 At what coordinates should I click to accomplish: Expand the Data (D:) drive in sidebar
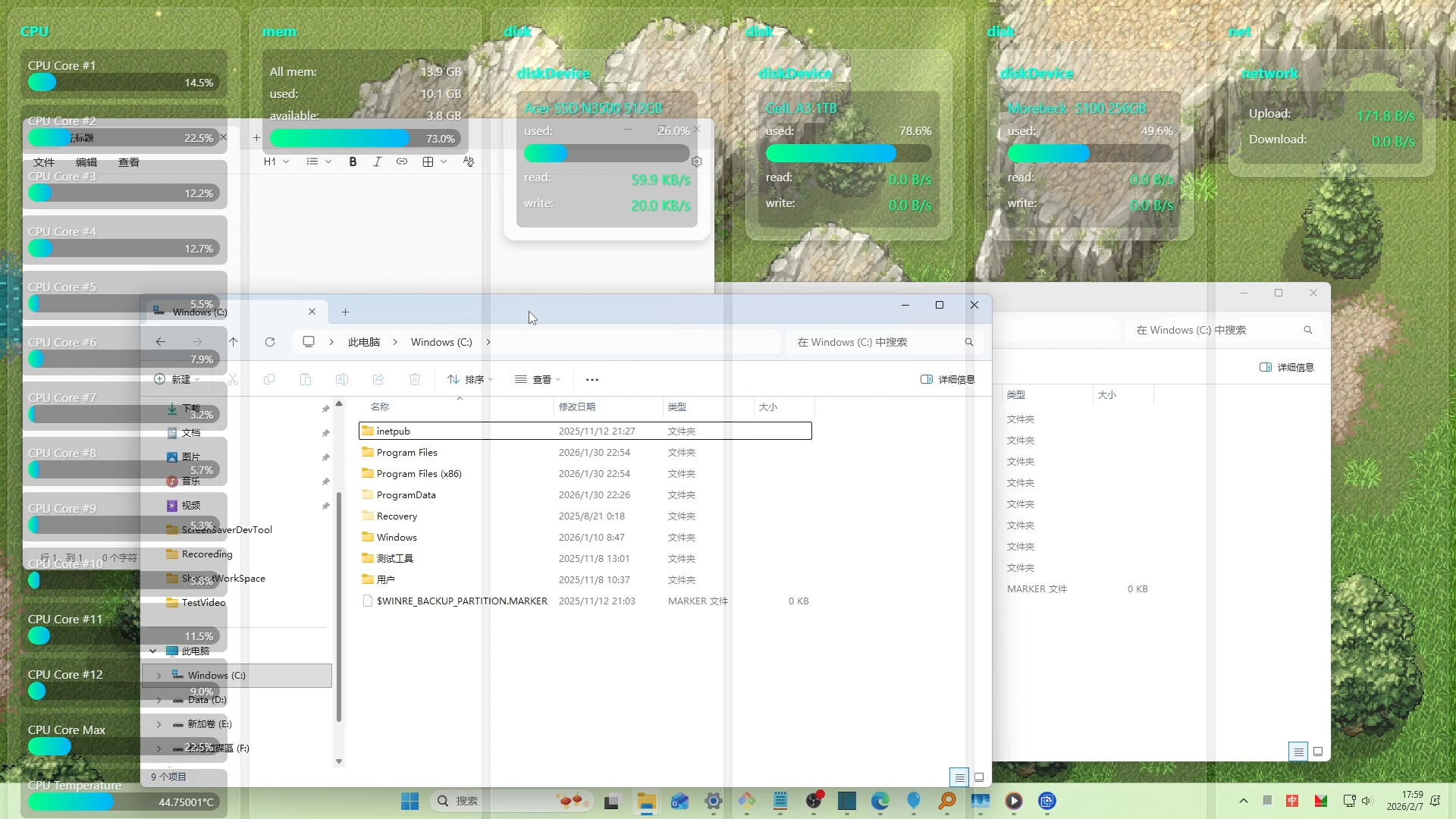158,699
